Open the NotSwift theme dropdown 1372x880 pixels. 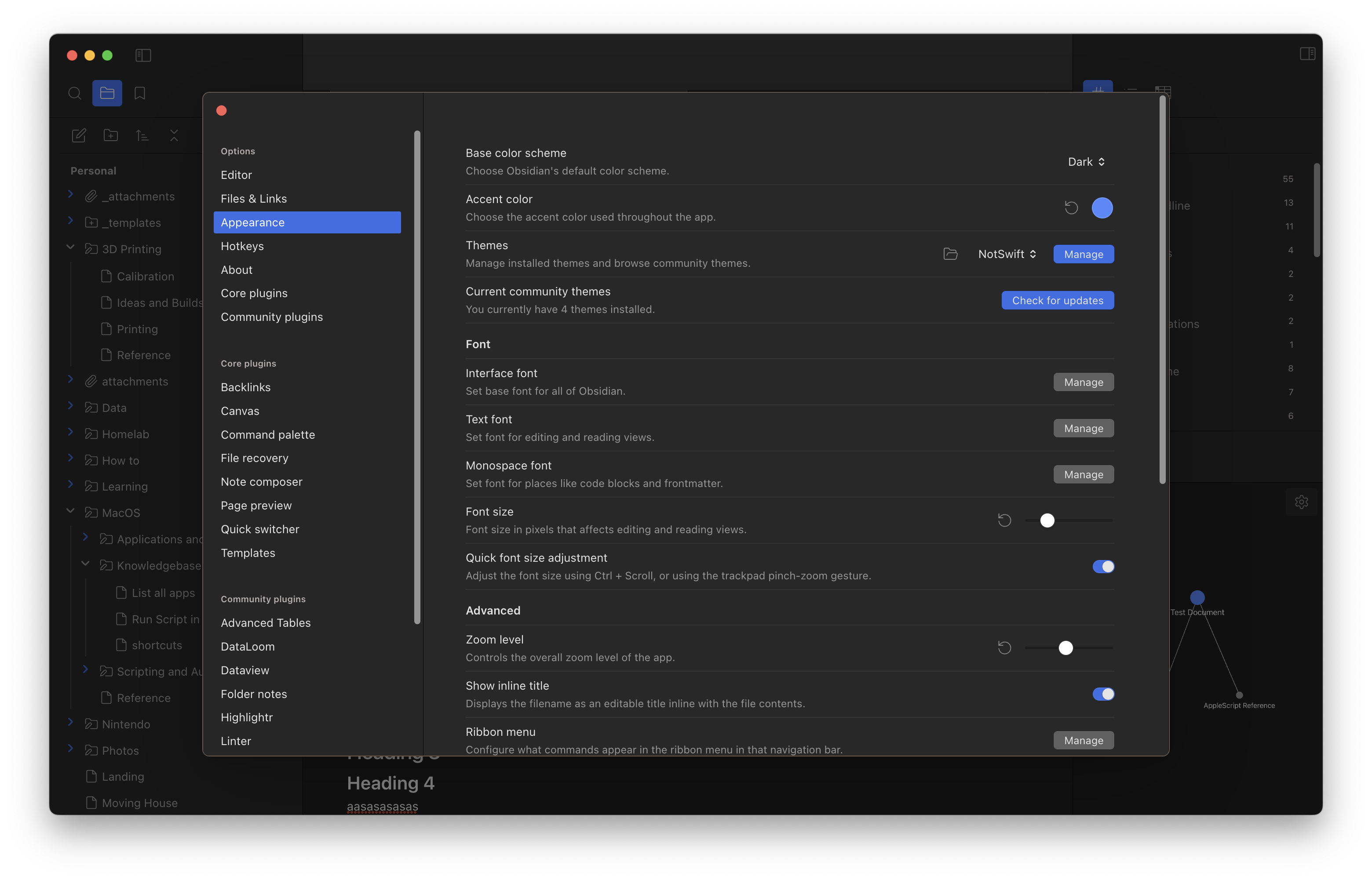pos(1007,254)
